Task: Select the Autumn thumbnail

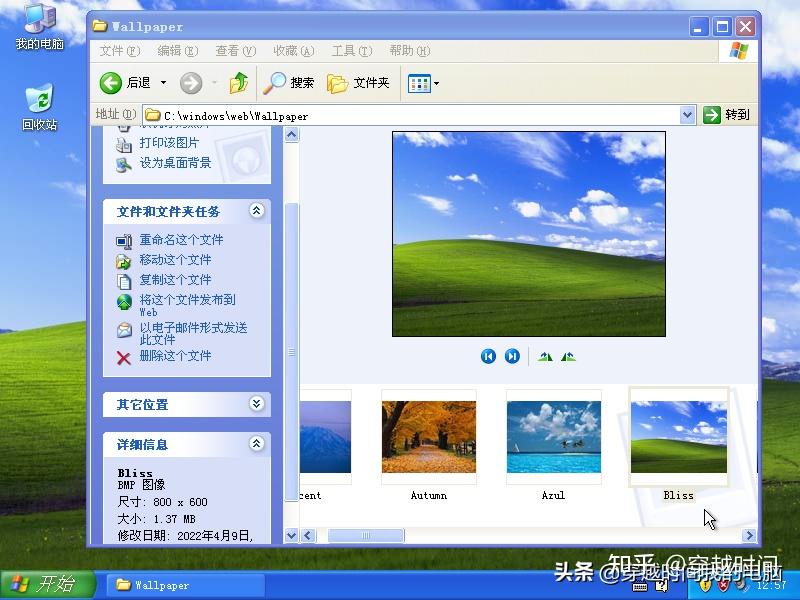Action: coord(429,437)
